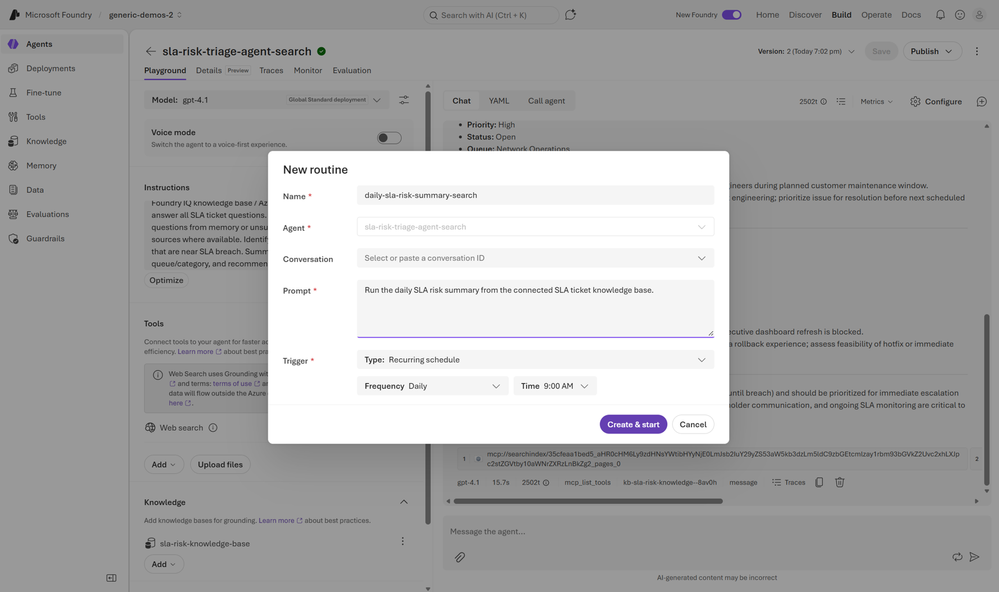Open the Trigger Type dropdown
Viewport: 999px width, 592px height.
pos(535,359)
